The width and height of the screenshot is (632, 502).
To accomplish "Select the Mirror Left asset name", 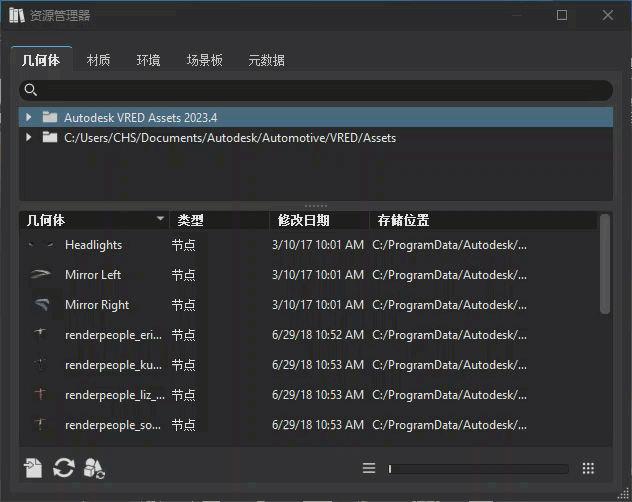I will (x=93, y=275).
